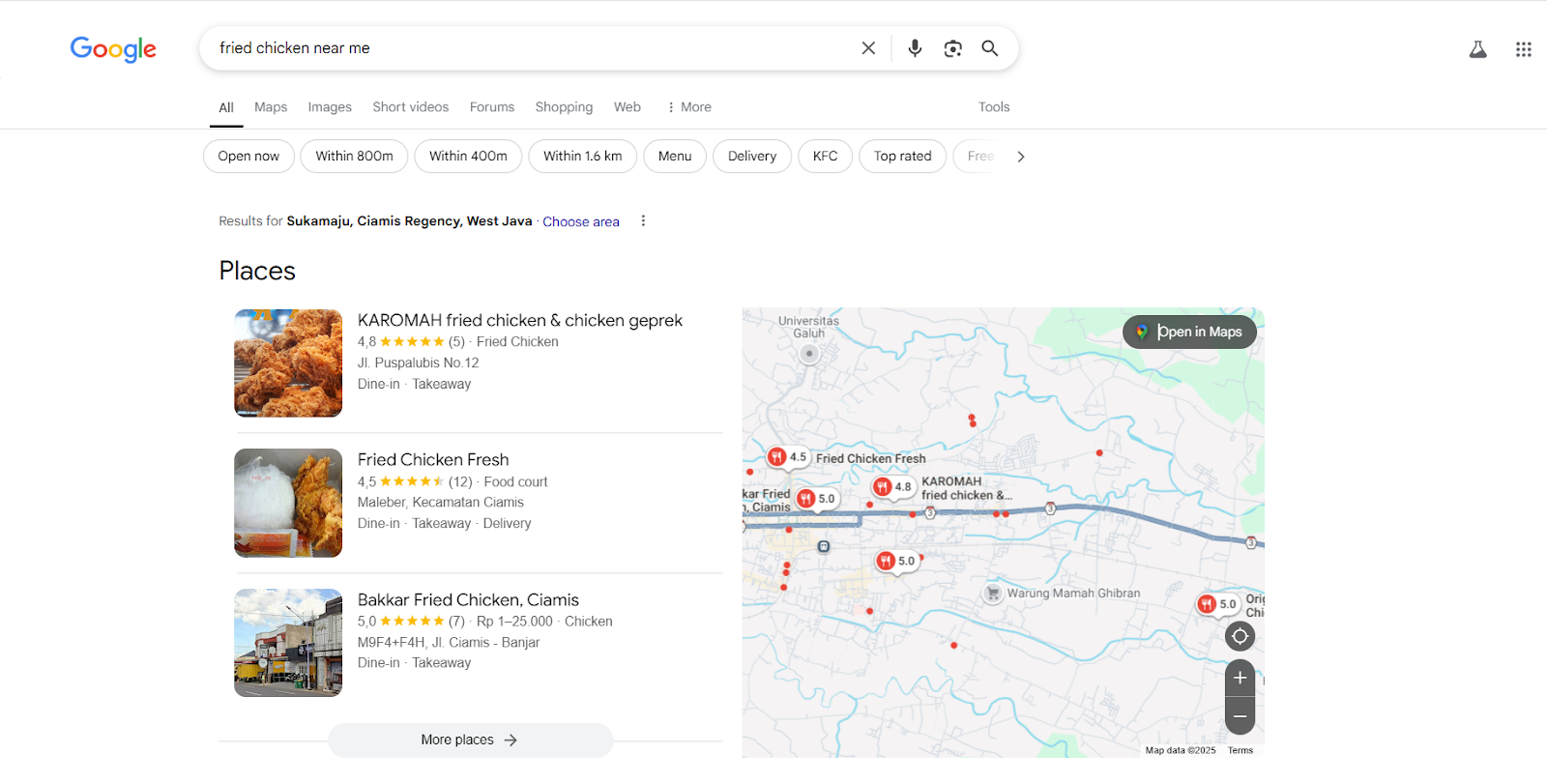Click the Choose area link
1547x784 pixels.
(x=581, y=221)
